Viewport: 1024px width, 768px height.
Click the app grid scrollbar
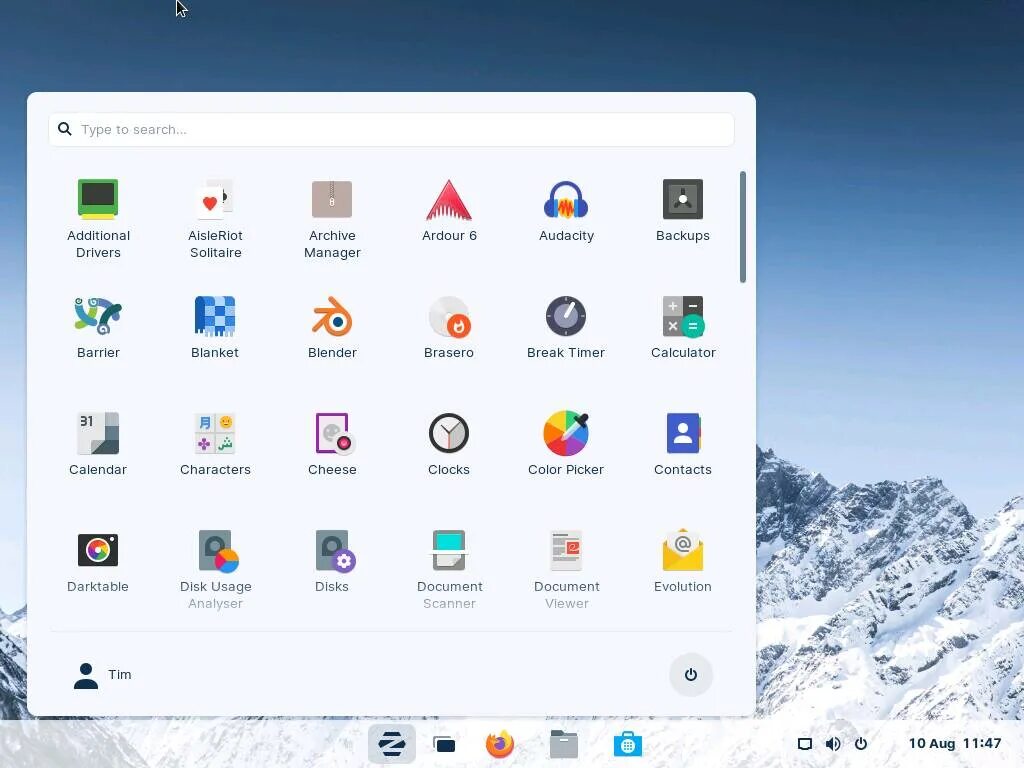[743, 227]
